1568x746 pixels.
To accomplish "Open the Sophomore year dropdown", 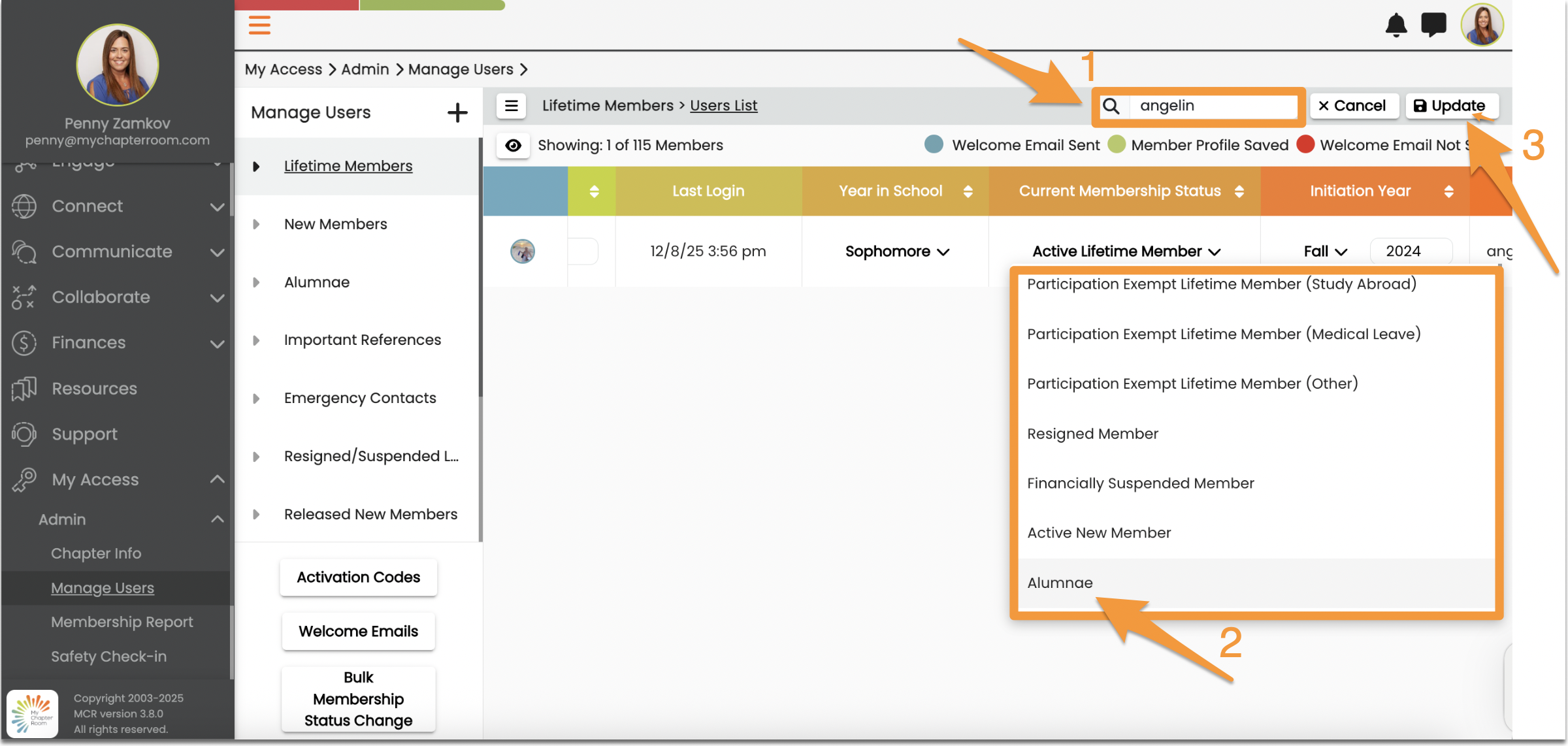I will coord(896,251).
